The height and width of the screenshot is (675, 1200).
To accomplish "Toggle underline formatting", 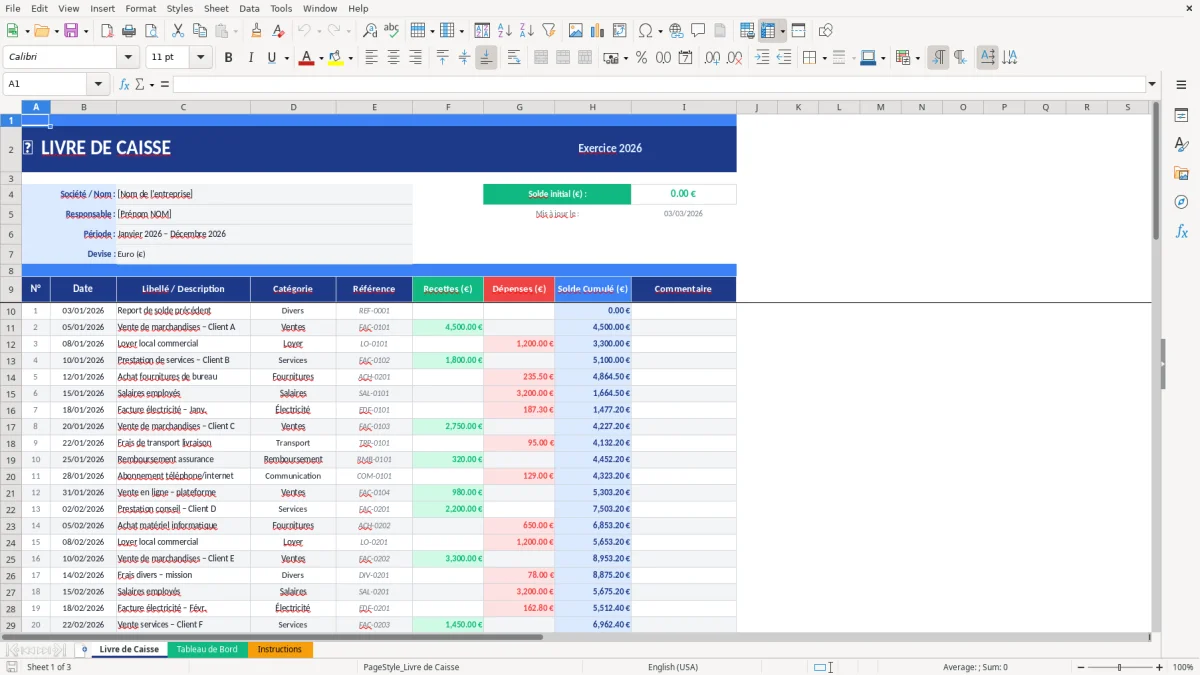I will point(270,57).
